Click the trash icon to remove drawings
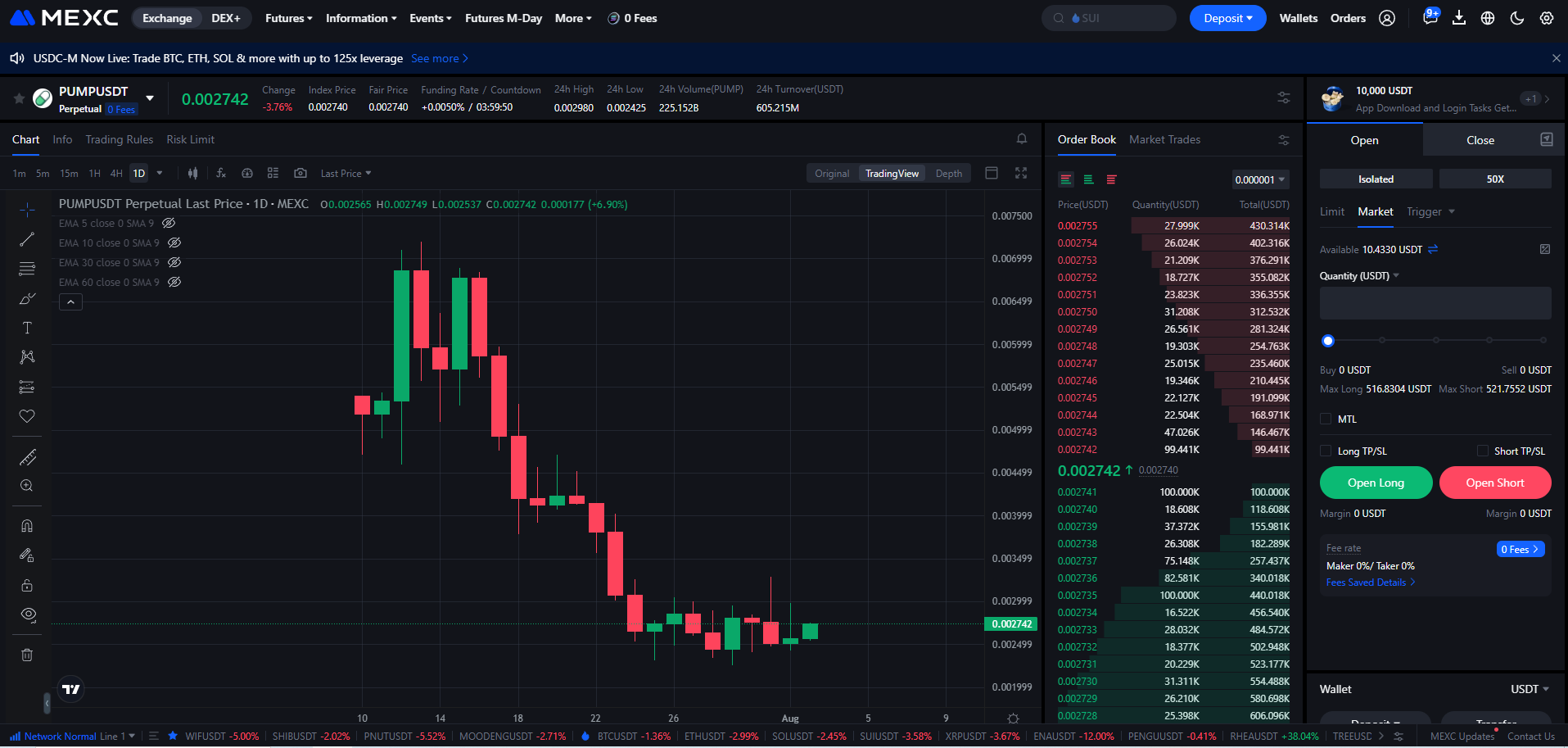This screenshot has width=1568, height=748. tap(27, 655)
